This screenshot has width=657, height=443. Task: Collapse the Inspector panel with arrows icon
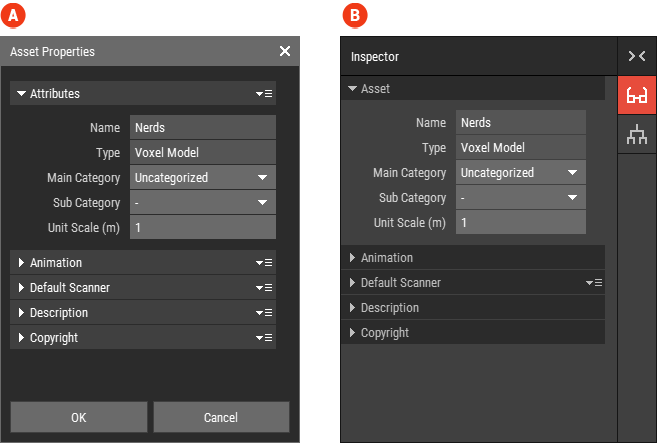tap(637, 57)
